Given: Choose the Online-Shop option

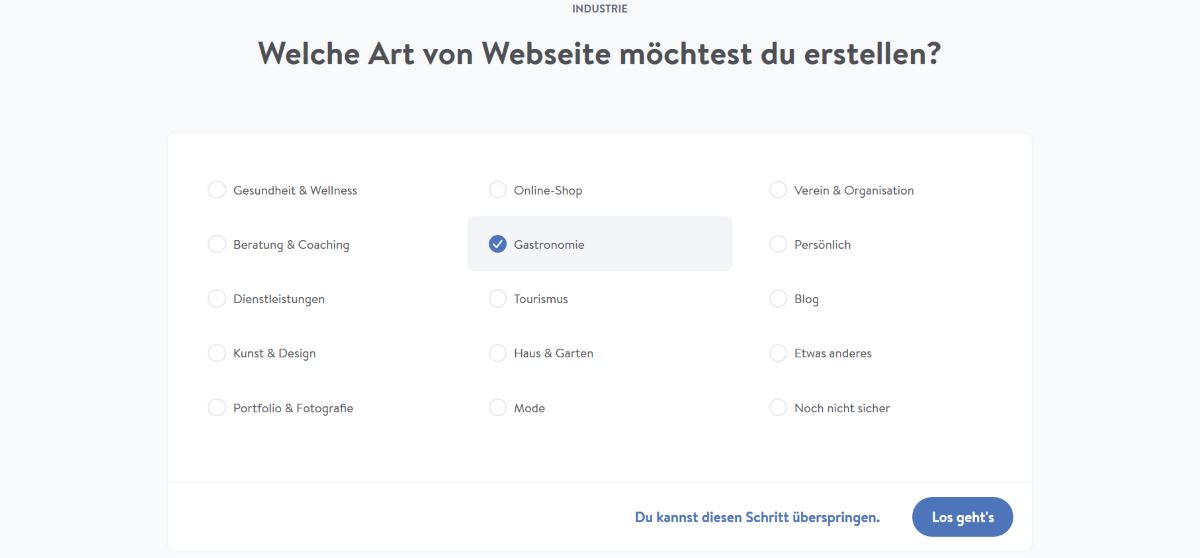Looking at the screenshot, I should [498, 190].
